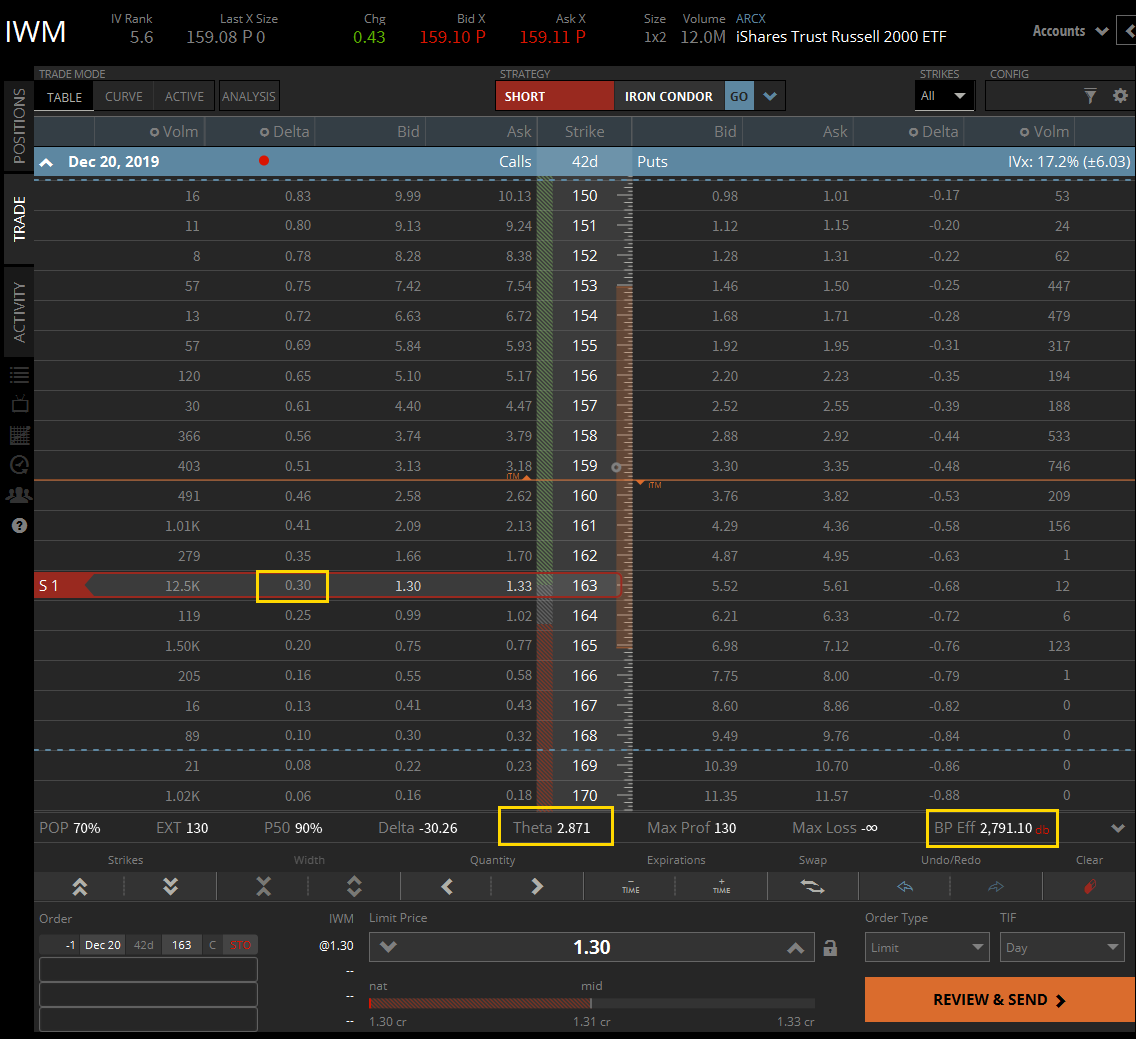
Task: Open the Order Type Limit dropdown
Action: pyautogui.click(x=927, y=948)
